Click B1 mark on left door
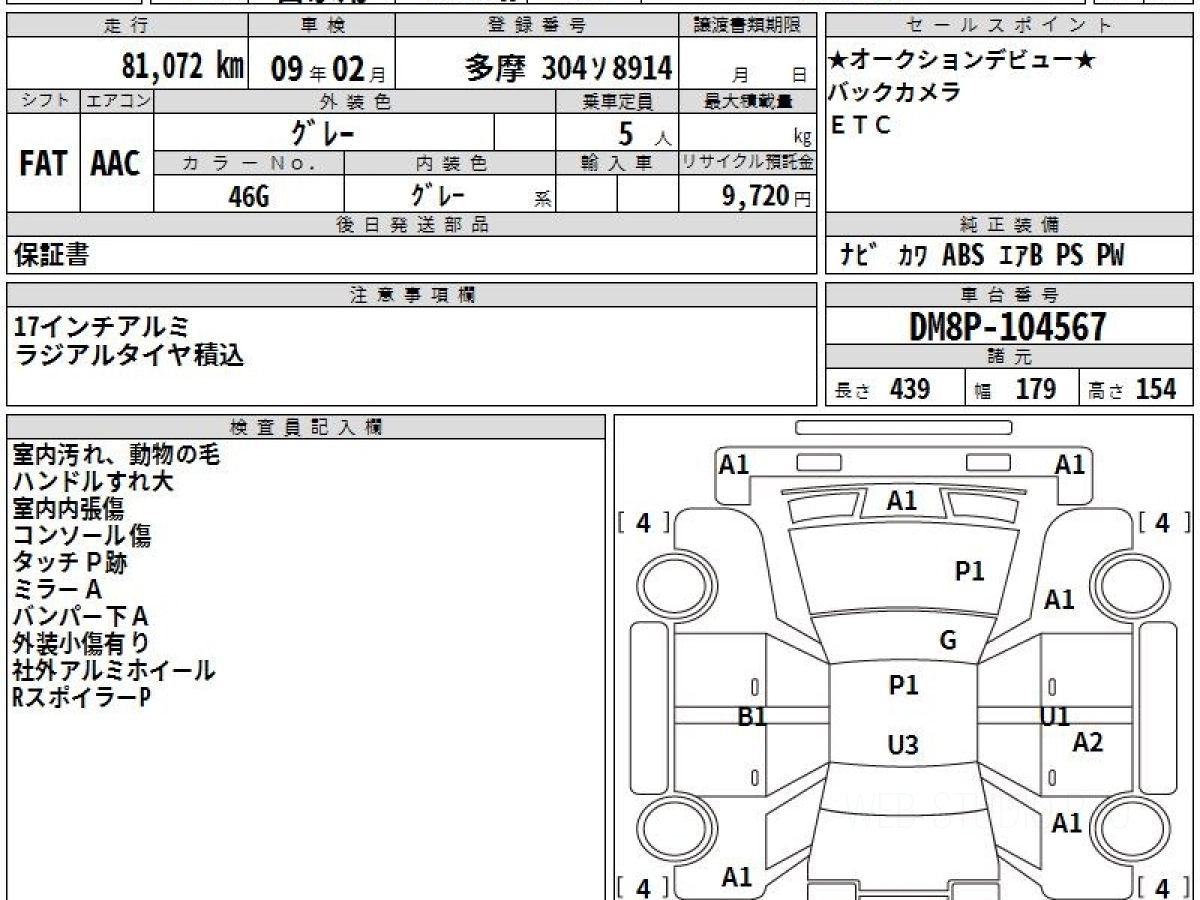The width and height of the screenshot is (1200, 900). coord(752,716)
